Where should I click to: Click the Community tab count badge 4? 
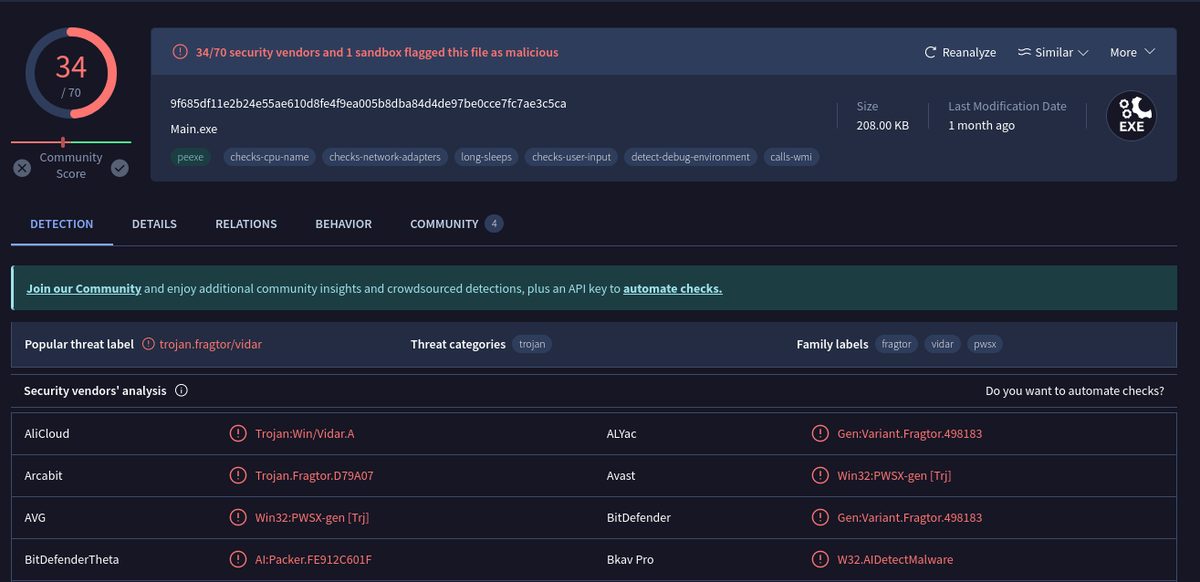(x=494, y=224)
